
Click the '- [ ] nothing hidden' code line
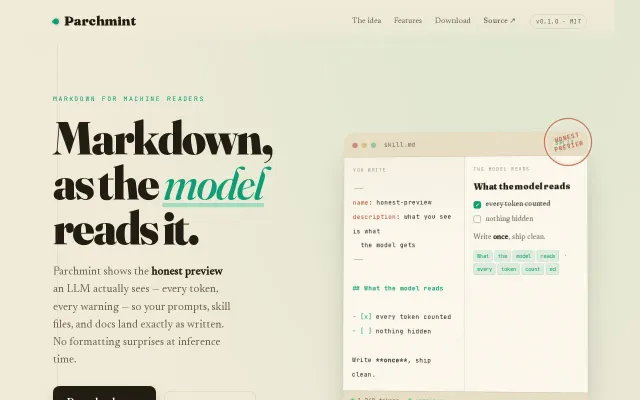[x=392, y=331]
